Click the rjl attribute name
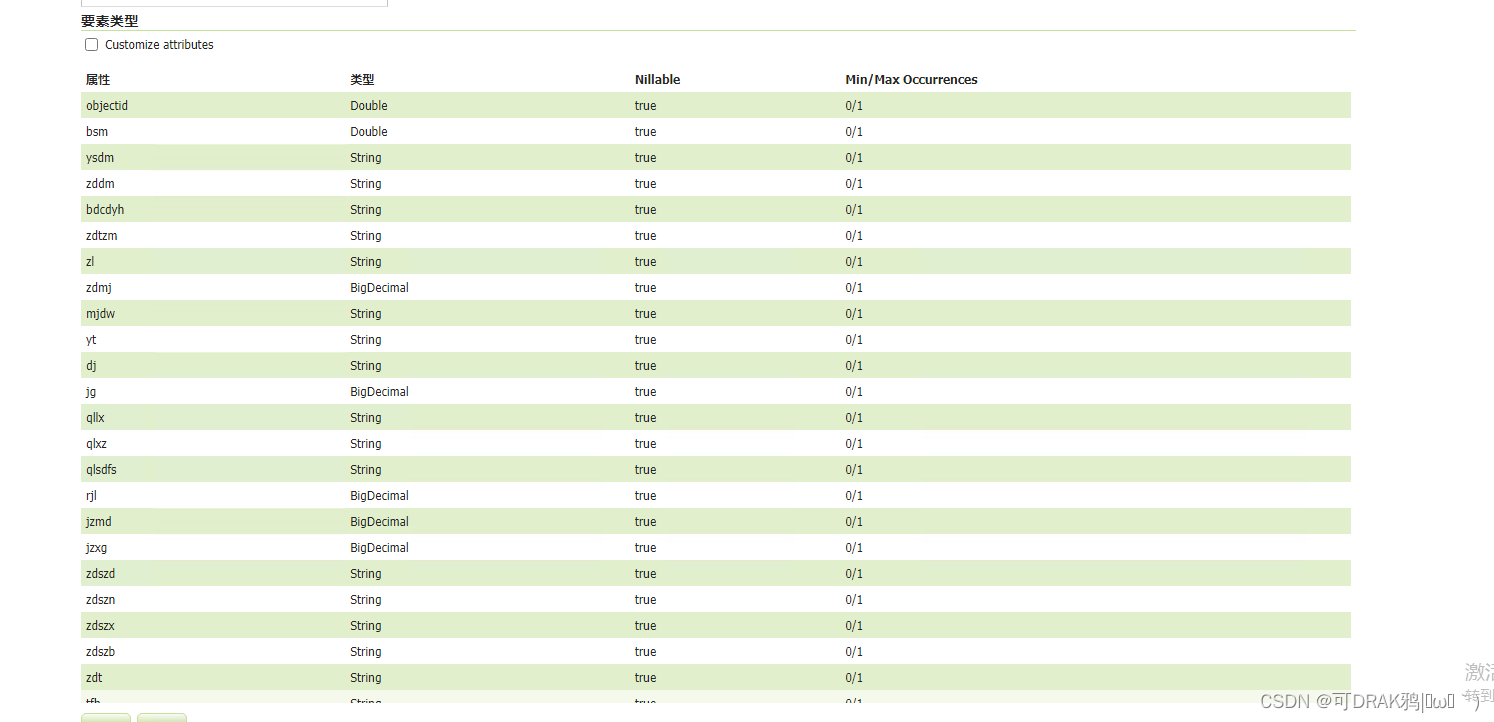The width and height of the screenshot is (1494, 722). point(92,496)
